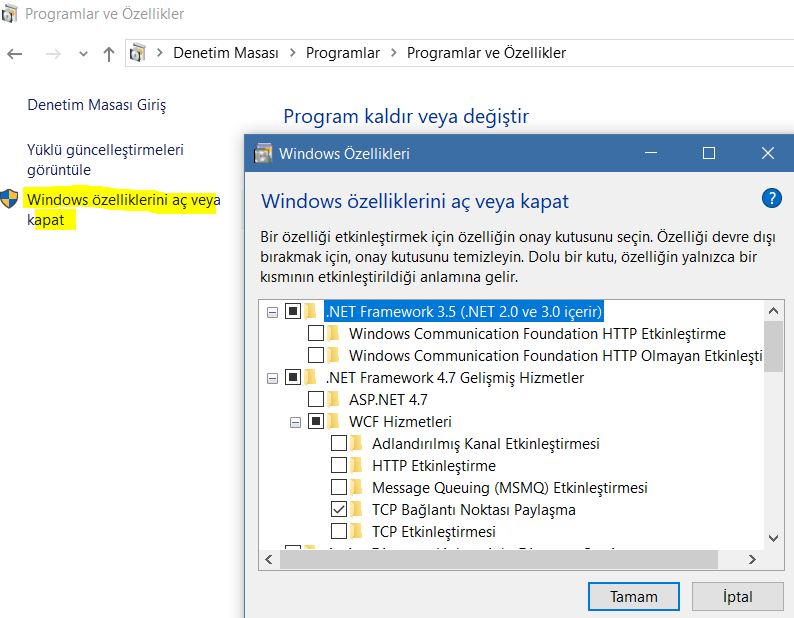Image resolution: width=794 pixels, height=618 pixels.
Task: Open the recent locations dropdown chevron
Action: coord(84,54)
